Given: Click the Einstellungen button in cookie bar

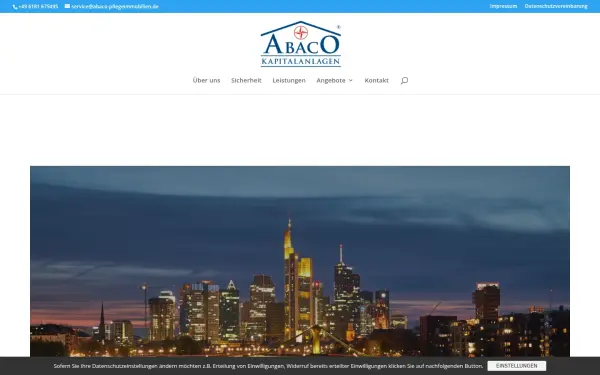Looking at the screenshot, I should 517,366.
